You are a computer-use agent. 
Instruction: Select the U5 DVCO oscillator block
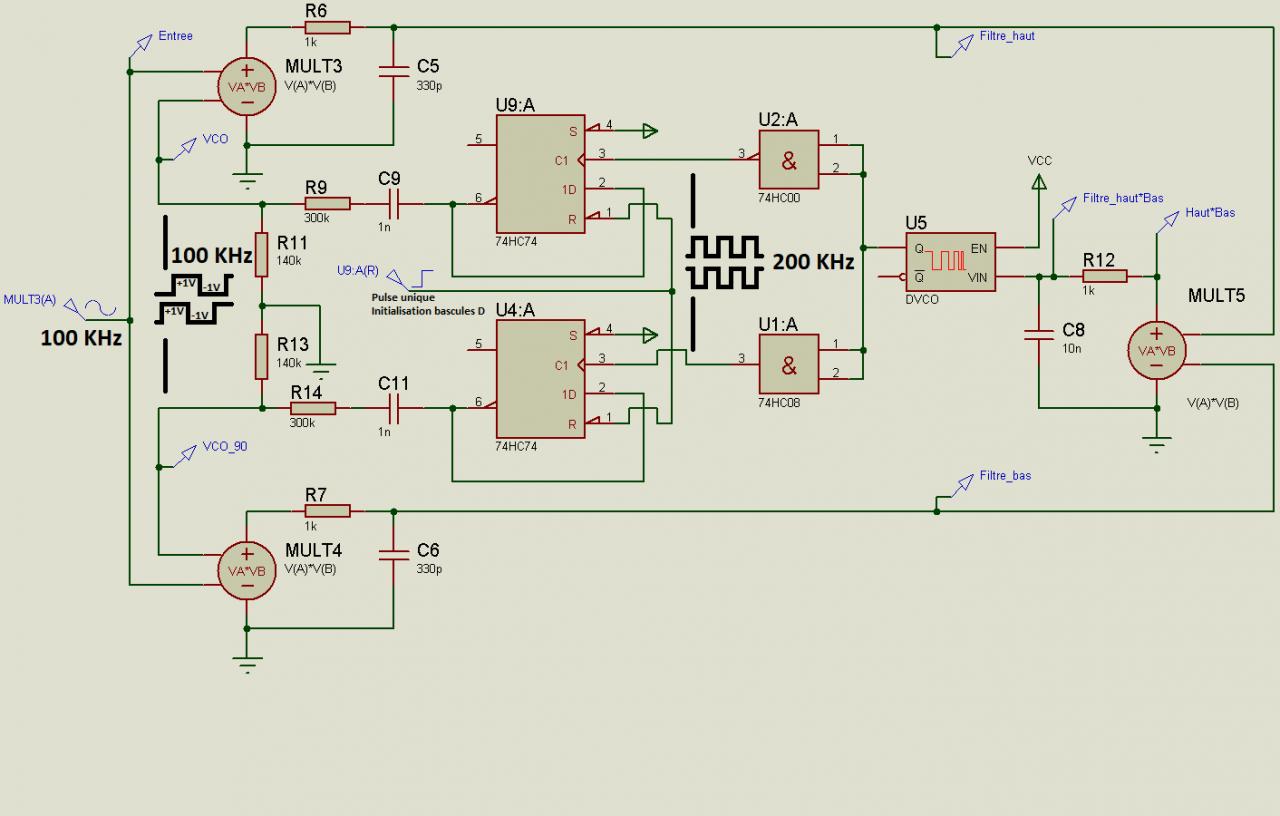[950, 262]
